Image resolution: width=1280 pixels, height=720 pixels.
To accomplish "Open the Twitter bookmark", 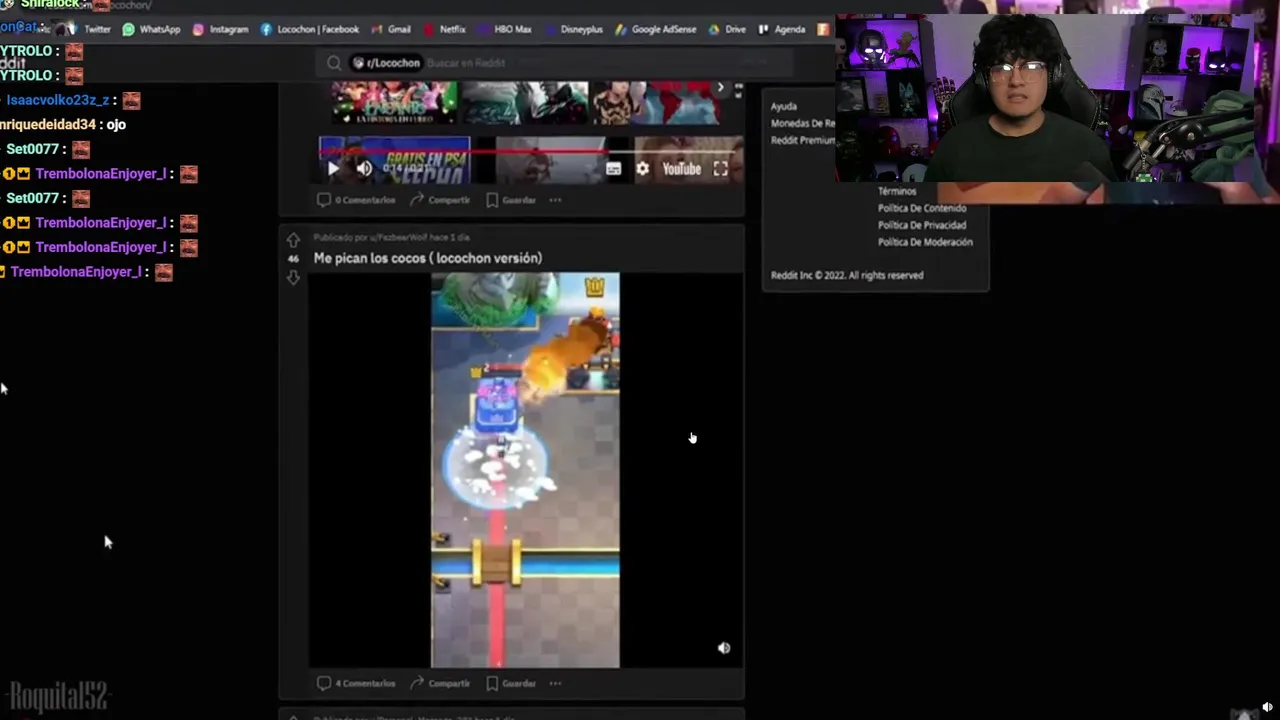I will (89, 29).
